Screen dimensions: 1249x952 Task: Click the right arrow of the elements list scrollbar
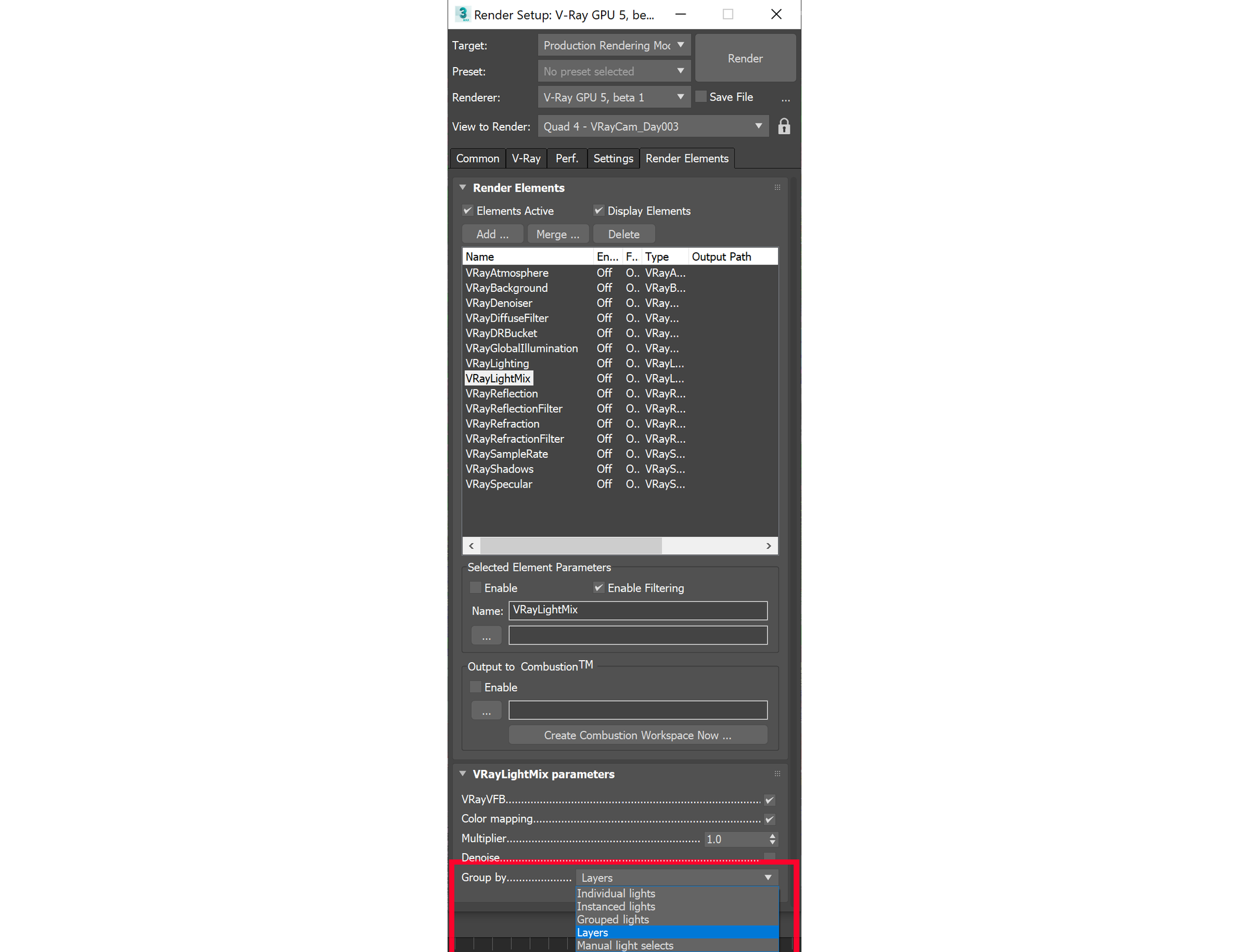click(x=768, y=546)
